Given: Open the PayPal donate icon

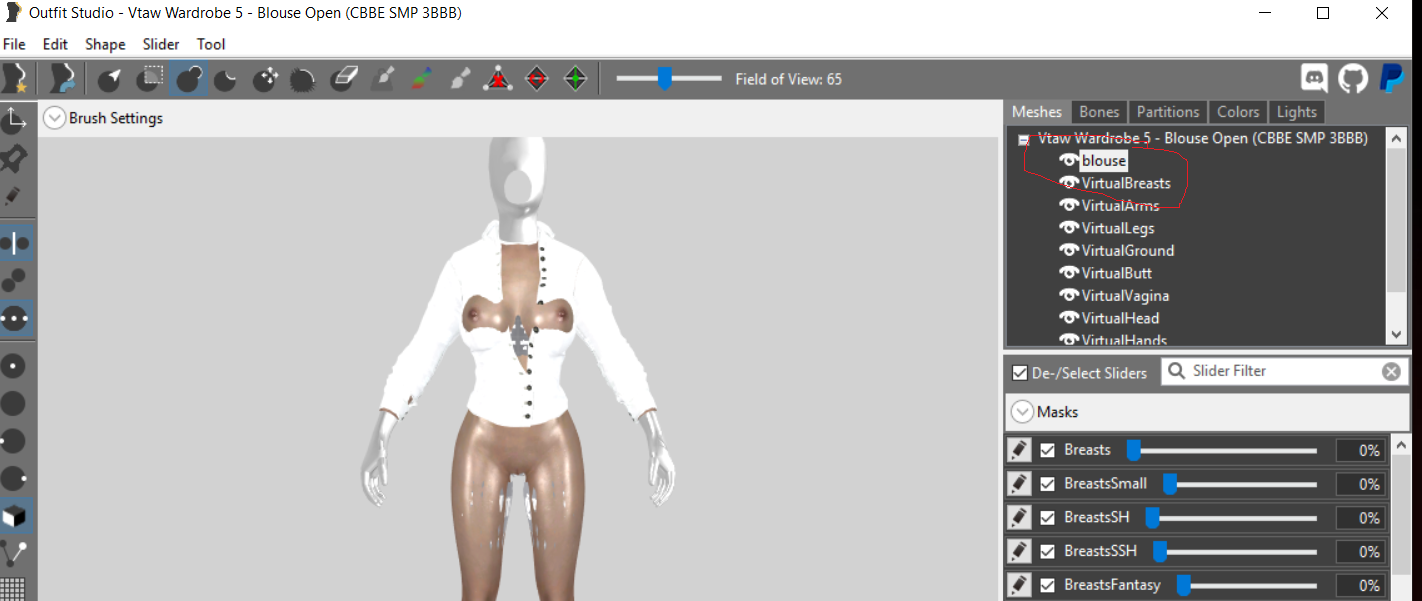Looking at the screenshot, I should 1391,78.
